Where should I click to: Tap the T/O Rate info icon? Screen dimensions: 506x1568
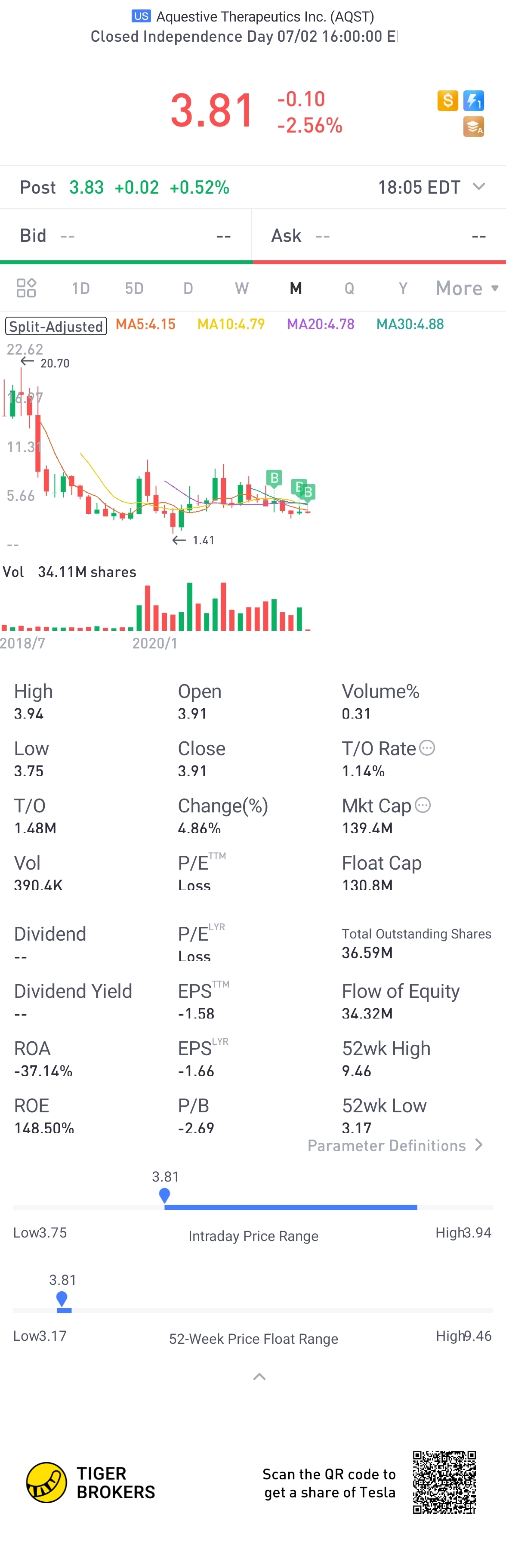[x=427, y=747]
